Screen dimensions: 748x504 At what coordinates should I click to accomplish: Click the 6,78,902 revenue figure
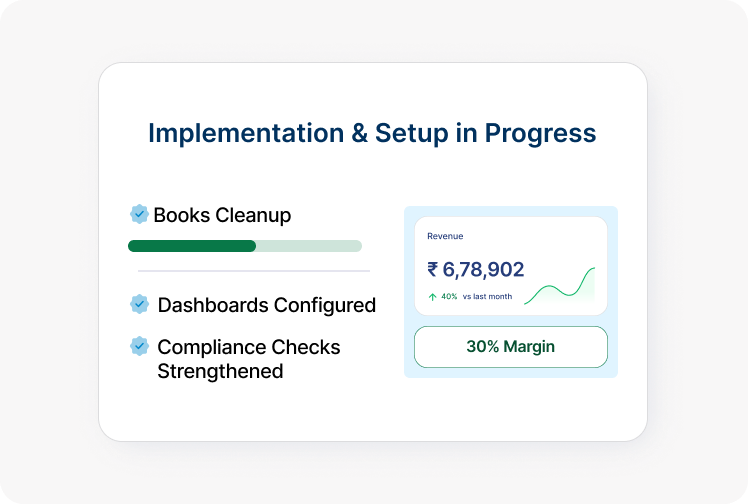(483, 269)
